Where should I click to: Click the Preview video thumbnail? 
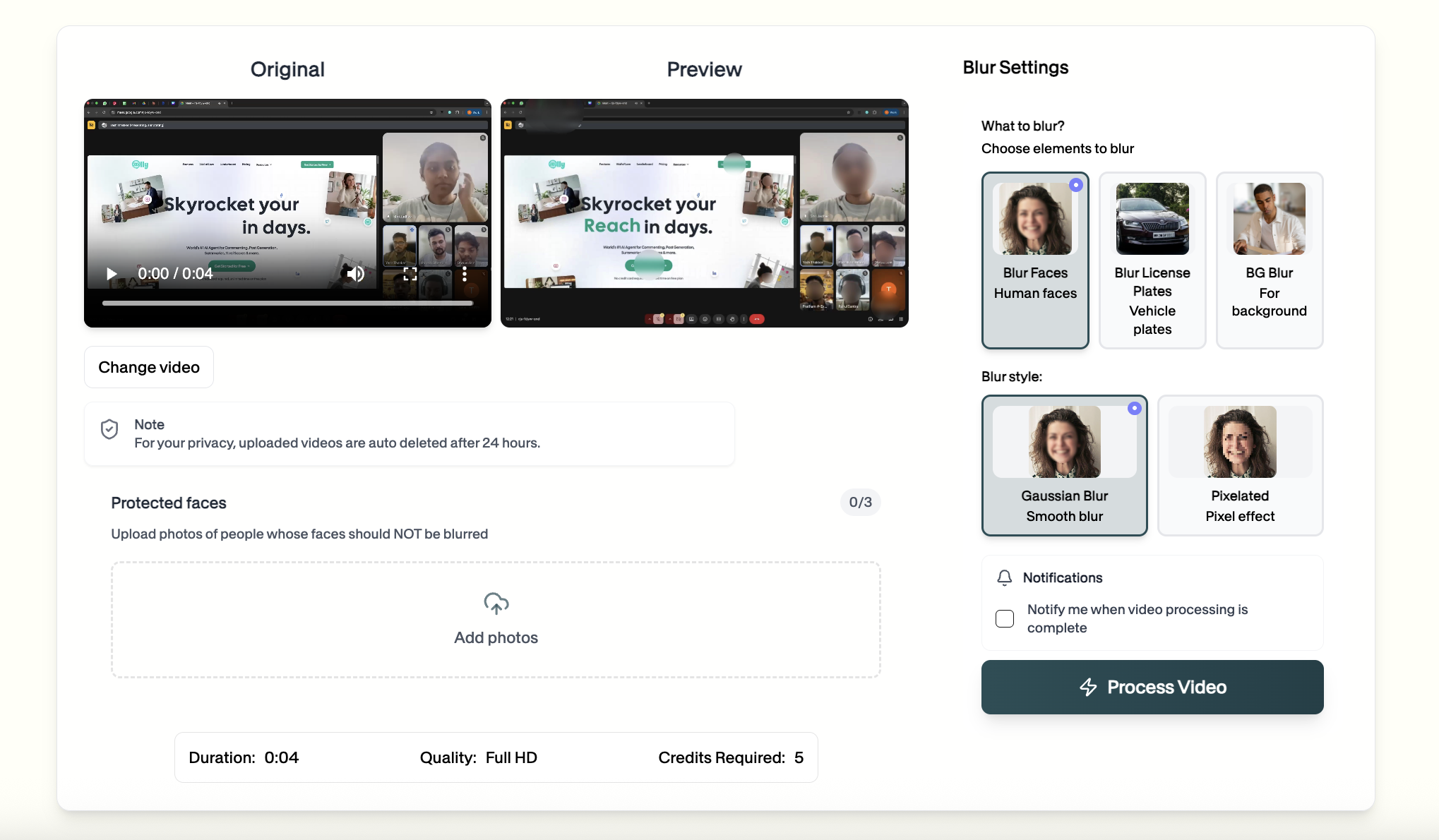pyautogui.click(x=704, y=213)
